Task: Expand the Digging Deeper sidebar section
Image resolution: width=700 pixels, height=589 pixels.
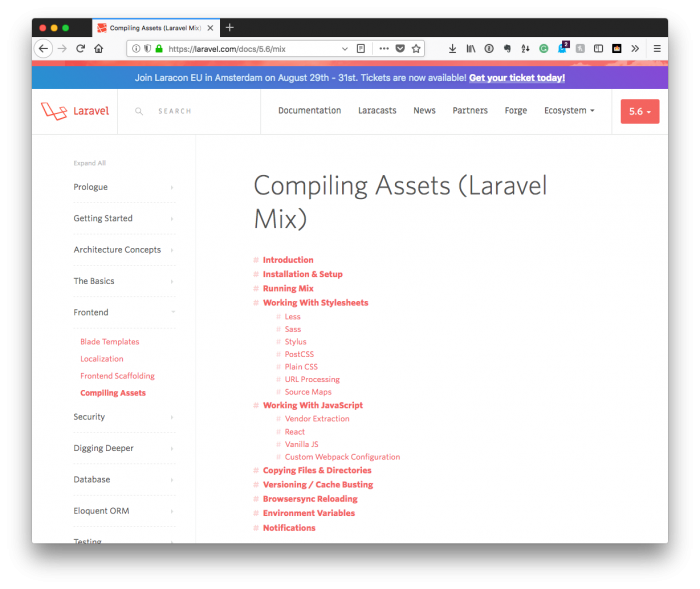Action: coord(124,448)
